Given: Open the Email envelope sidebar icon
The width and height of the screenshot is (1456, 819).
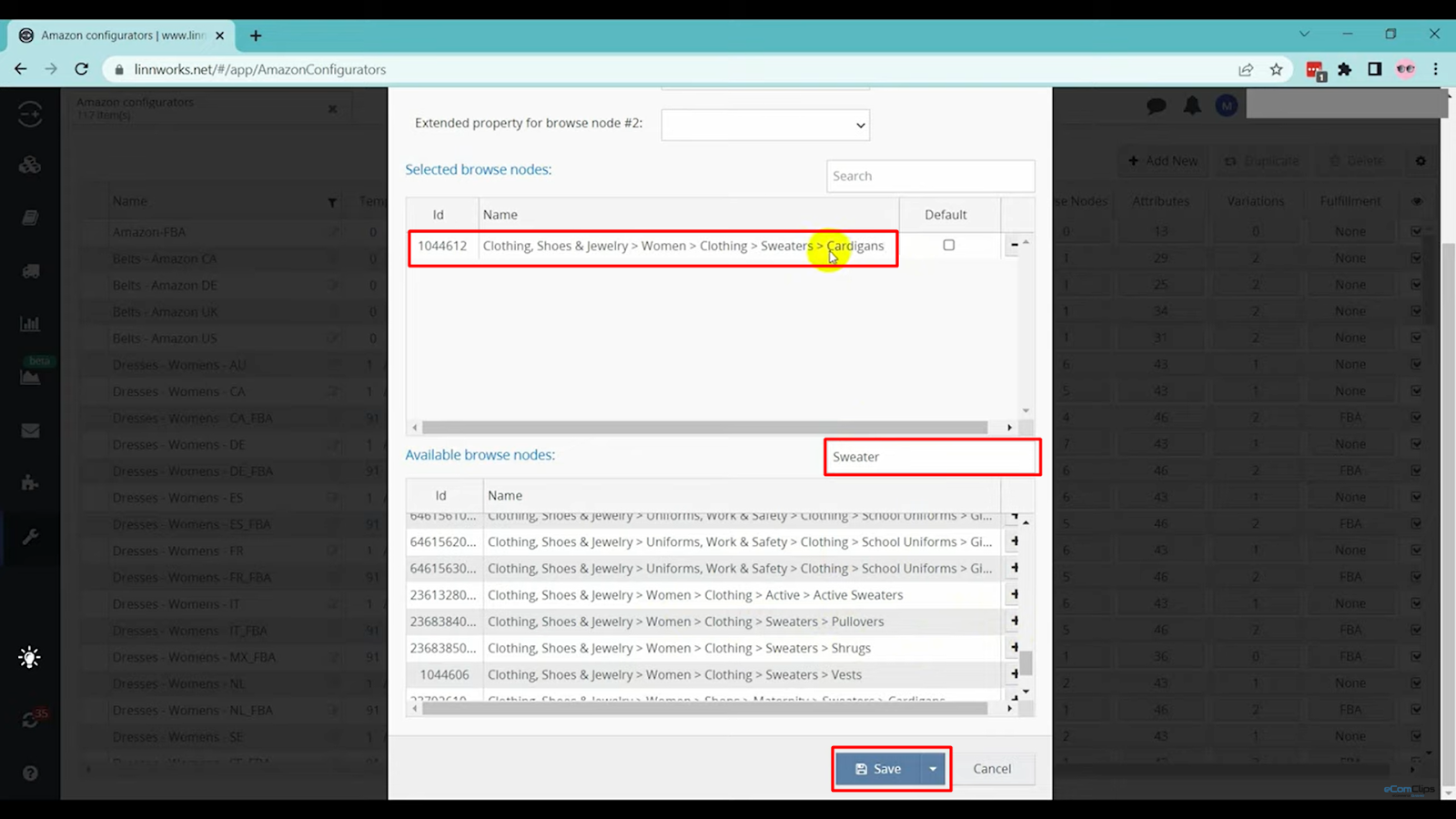Looking at the screenshot, I should pos(30,430).
